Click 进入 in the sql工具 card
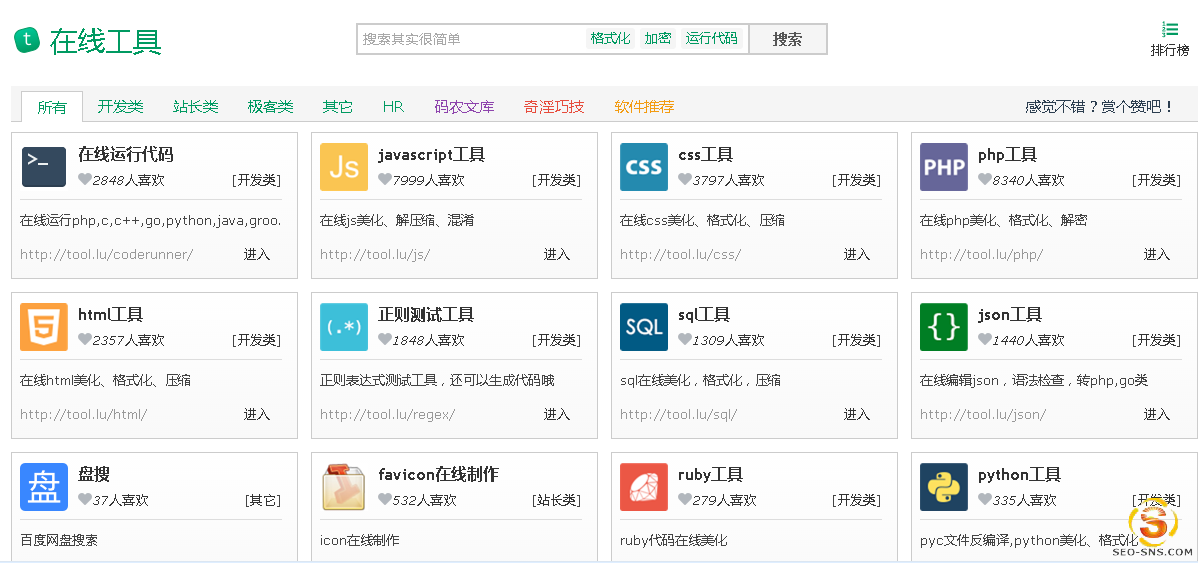Image resolution: width=1198 pixels, height=563 pixels. click(x=856, y=414)
